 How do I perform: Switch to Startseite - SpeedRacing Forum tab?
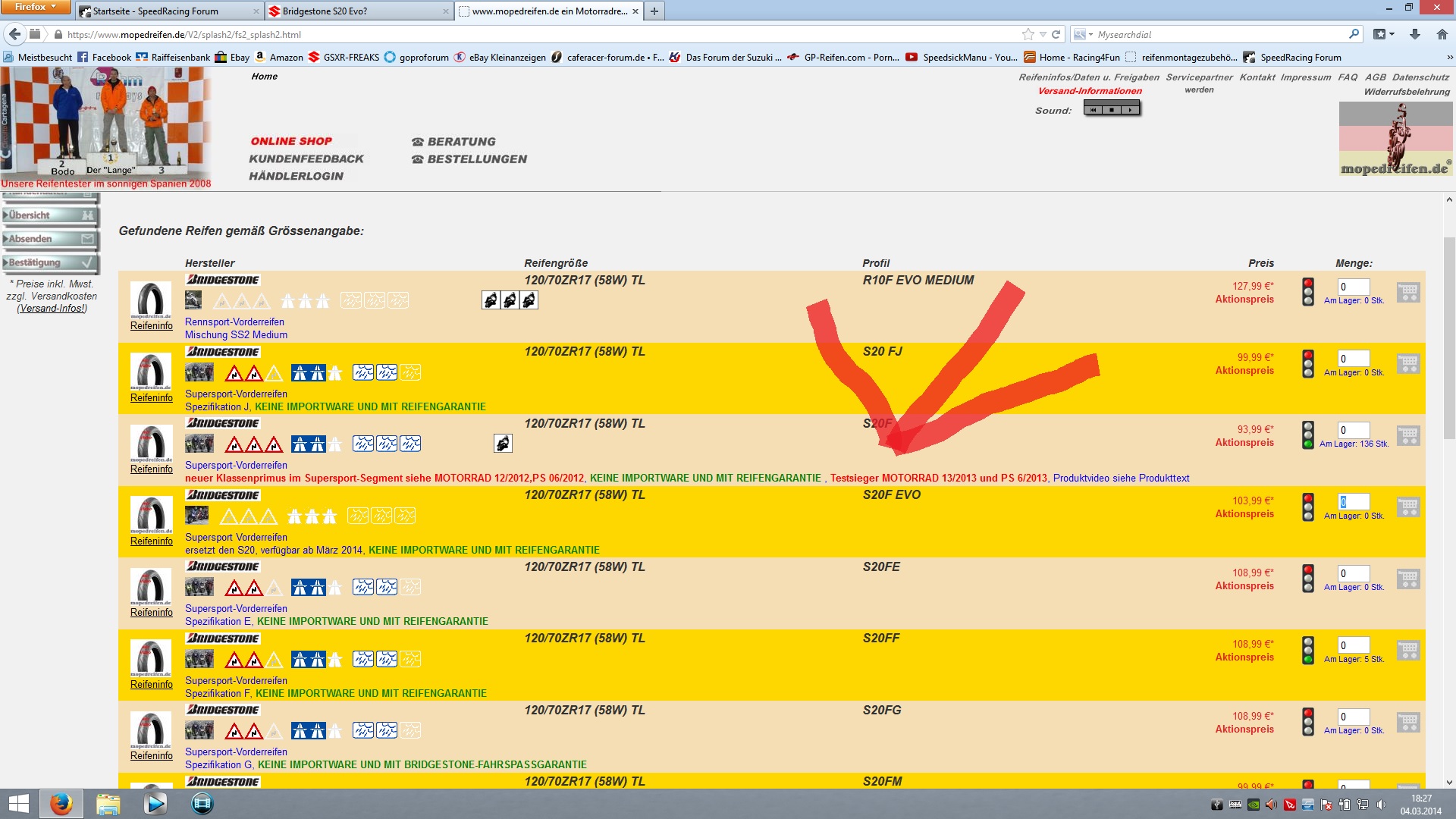pos(169,11)
